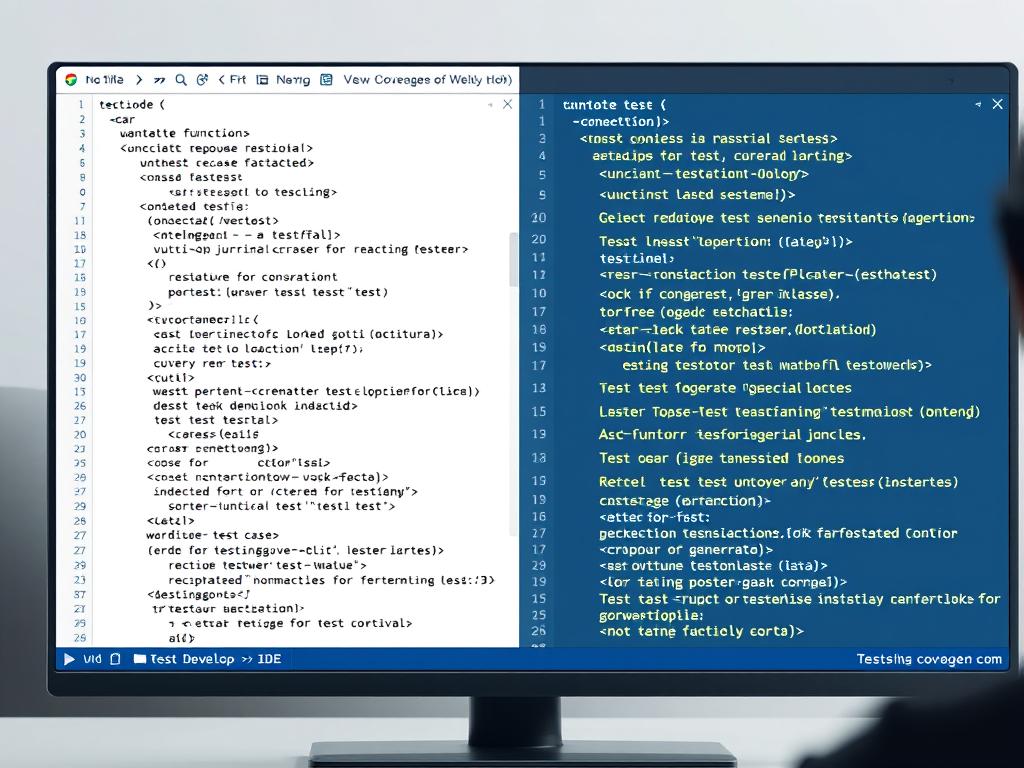Click '<cutil>' line in left editor
This screenshot has height=768, width=1024.
[x=170, y=377]
